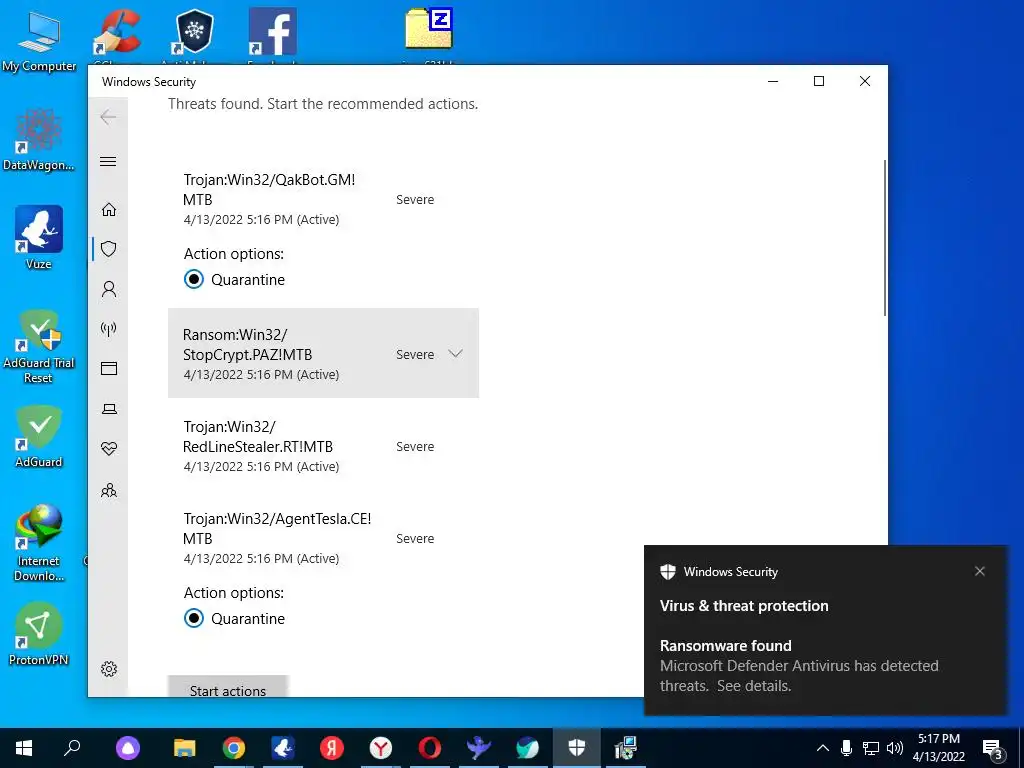Open Family options icon
The height and width of the screenshot is (768, 1024).
click(109, 490)
